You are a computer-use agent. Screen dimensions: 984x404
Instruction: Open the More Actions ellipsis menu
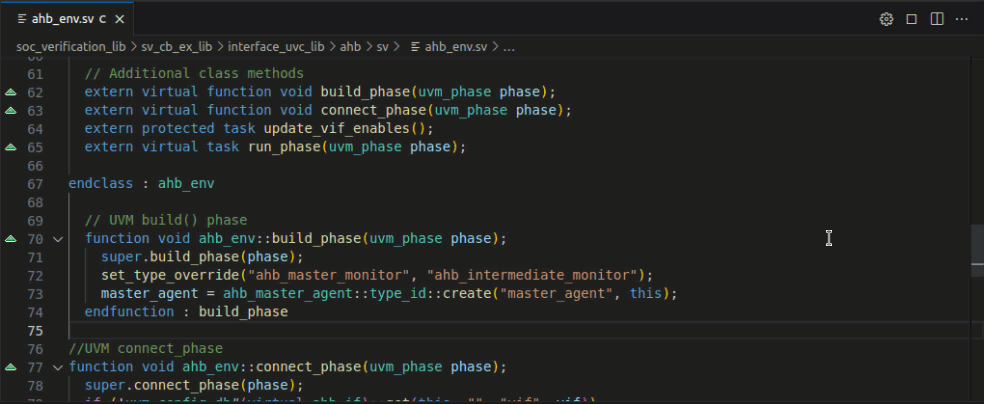coord(962,19)
